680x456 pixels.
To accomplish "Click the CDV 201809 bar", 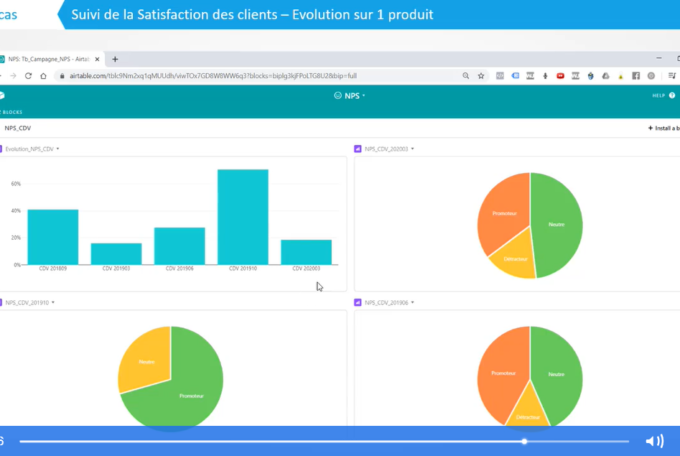I will click(53, 237).
